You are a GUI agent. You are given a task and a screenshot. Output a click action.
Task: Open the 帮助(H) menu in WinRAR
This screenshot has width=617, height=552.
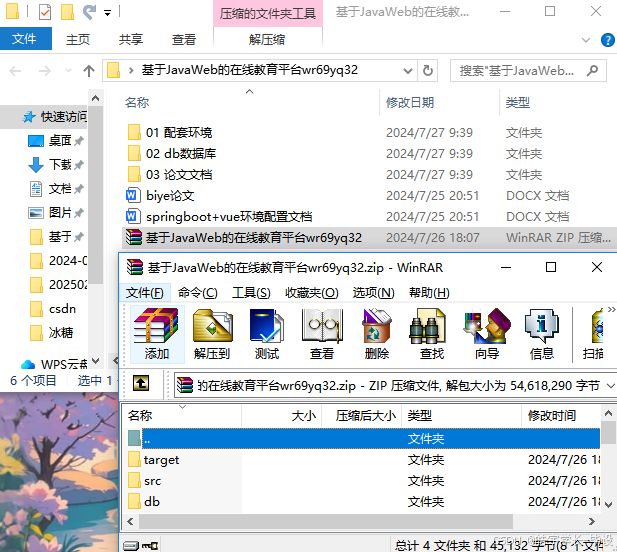pyautogui.click(x=429, y=292)
